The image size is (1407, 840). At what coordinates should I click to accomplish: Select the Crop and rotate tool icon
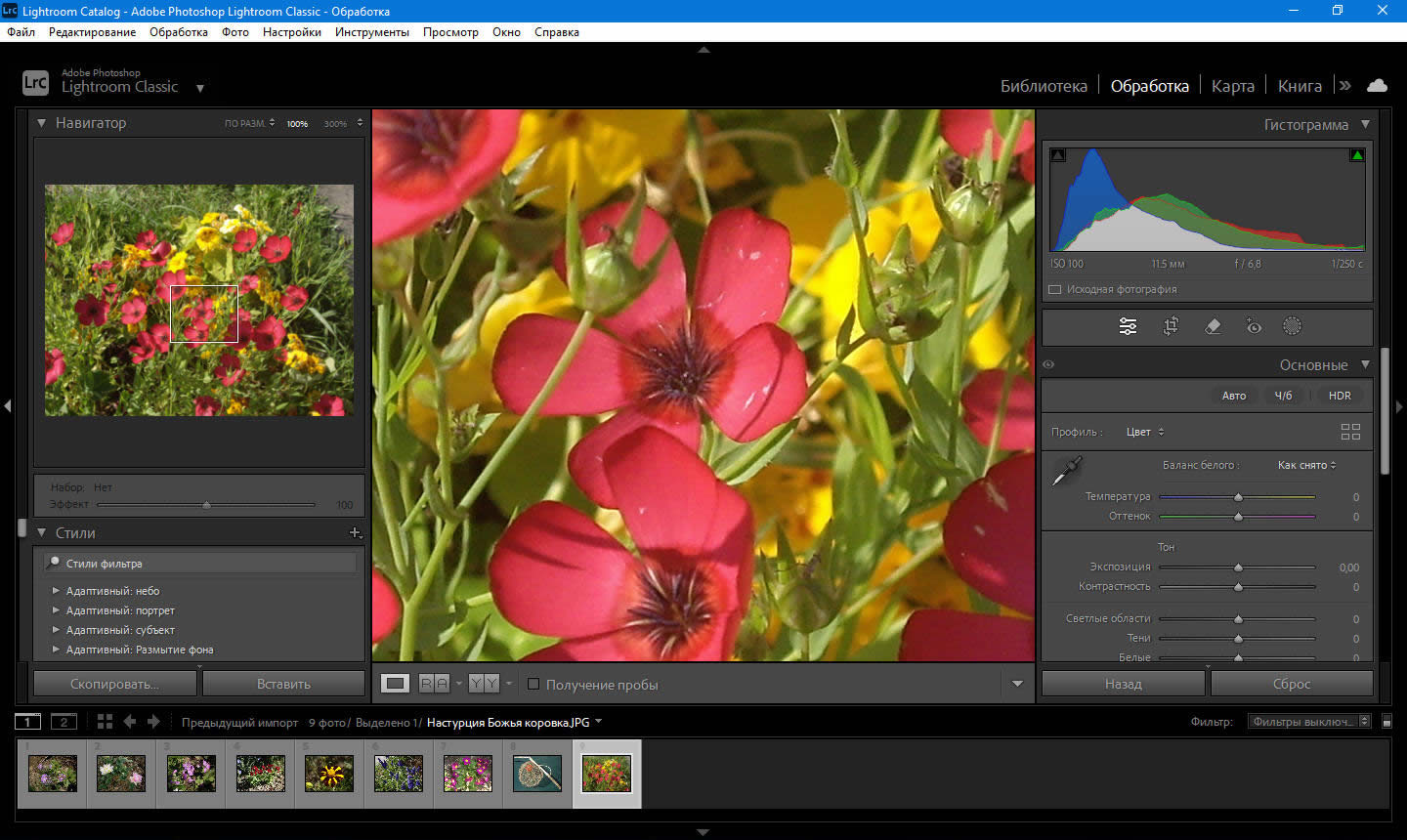pyautogui.click(x=1171, y=327)
